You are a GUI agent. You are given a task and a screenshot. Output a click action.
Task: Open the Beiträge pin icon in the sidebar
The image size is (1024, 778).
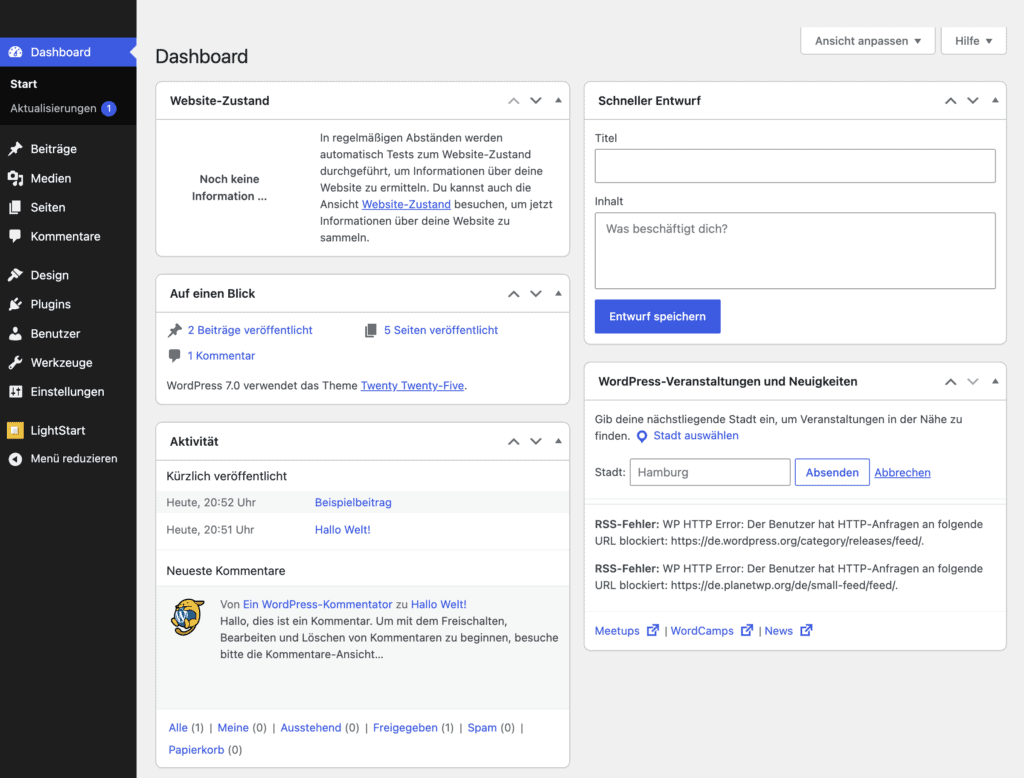[x=15, y=149]
